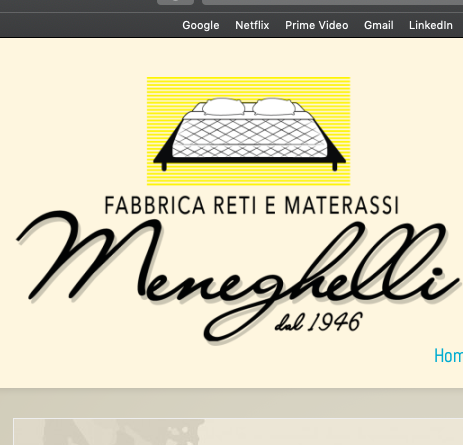Click the FABBRICA RETI E MATERASSI heading
The width and height of the screenshot is (463, 445).
click(x=252, y=205)
